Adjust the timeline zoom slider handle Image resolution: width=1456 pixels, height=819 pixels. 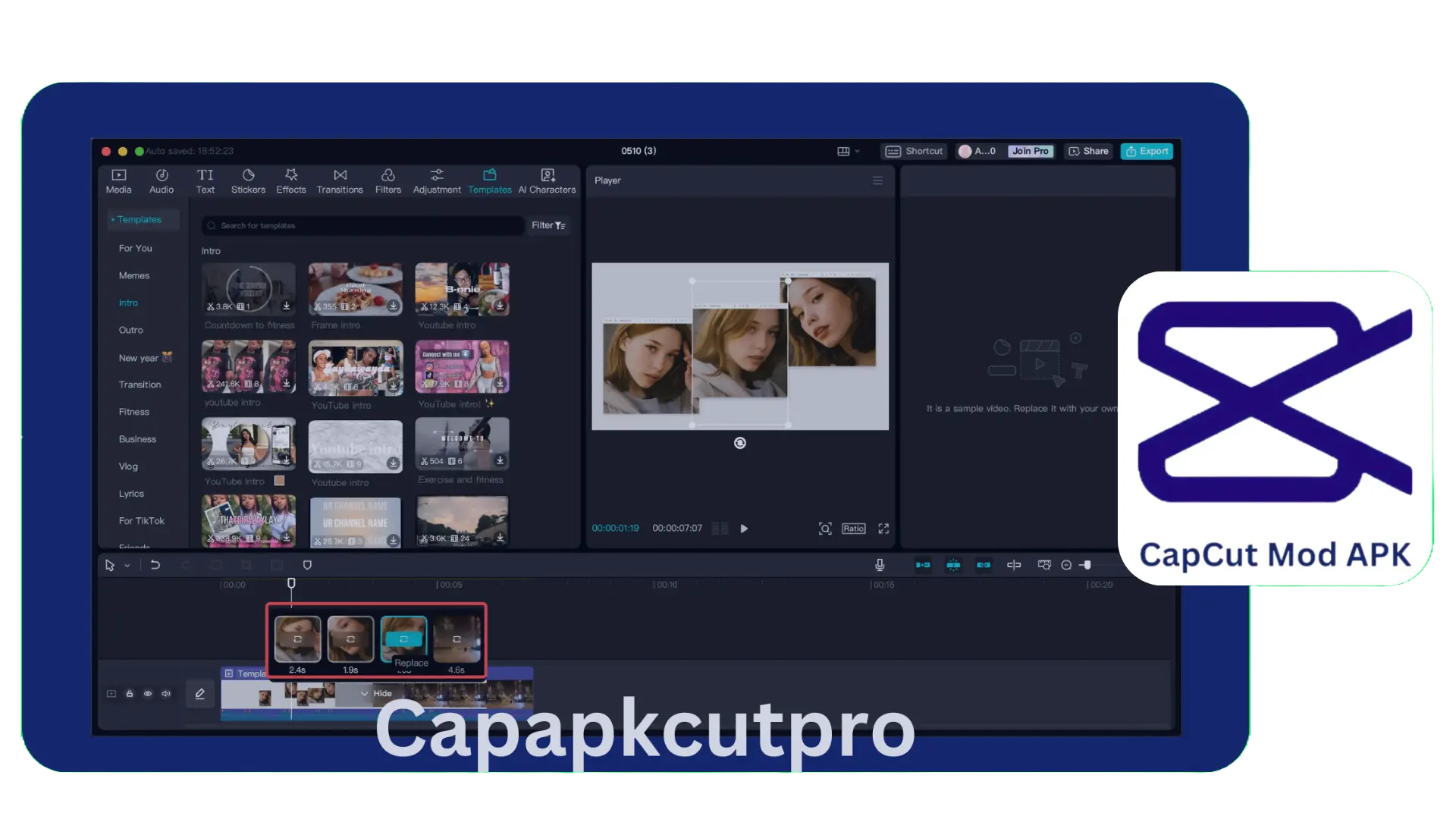coord(1087,565)
